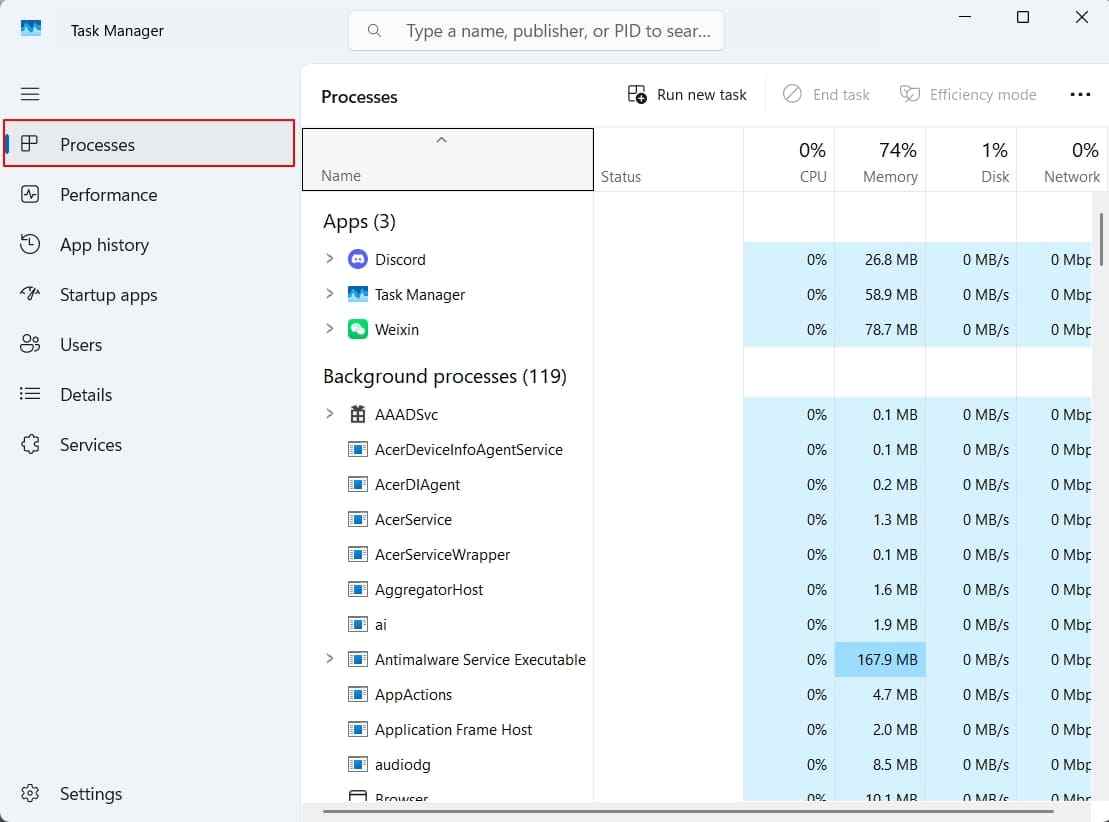This screenshot has width=1109, height=822.
Task: Click the End task circle-slash icon
Action: pos(792,93)
